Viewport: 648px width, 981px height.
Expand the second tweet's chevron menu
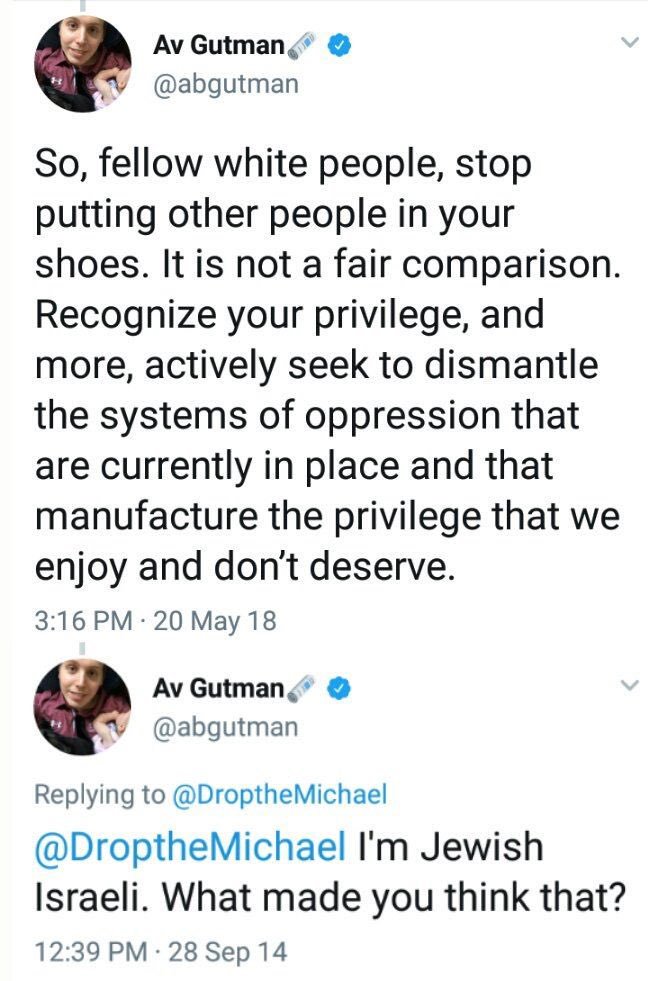[x=628, y=685]
